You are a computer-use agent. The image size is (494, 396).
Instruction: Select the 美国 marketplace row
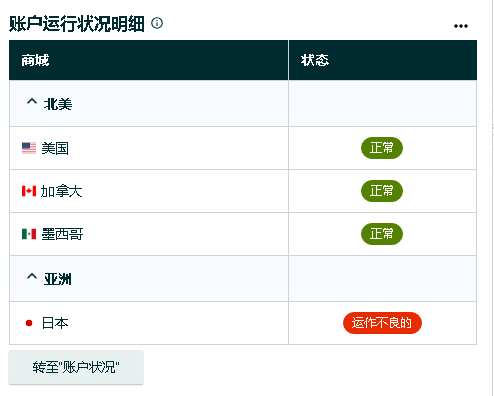[243, 148]
